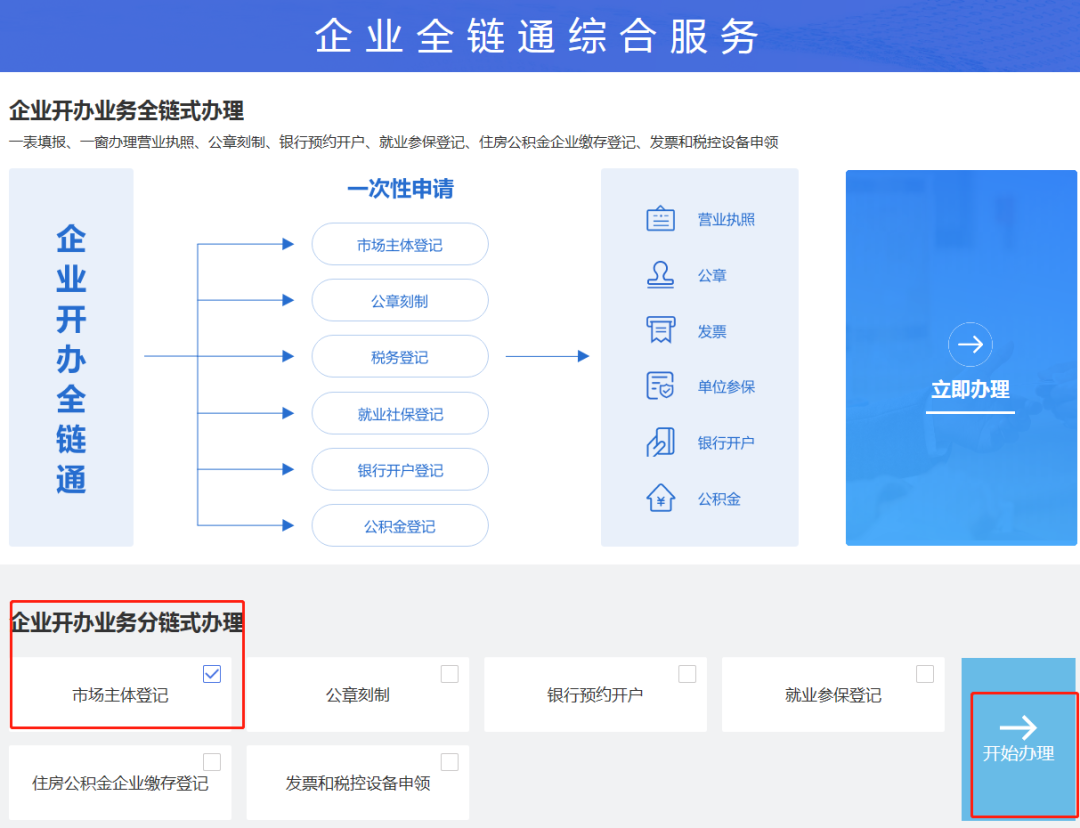Viewport: 1080px width, 828px height.
Task: Click the 公章 stamp icon
Action: [660, 275]
